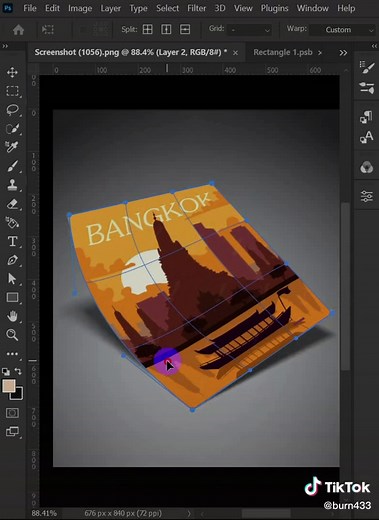Open status bar info arrow menu
The width and height of the screenshot is (379, 520).
[189, 513]
